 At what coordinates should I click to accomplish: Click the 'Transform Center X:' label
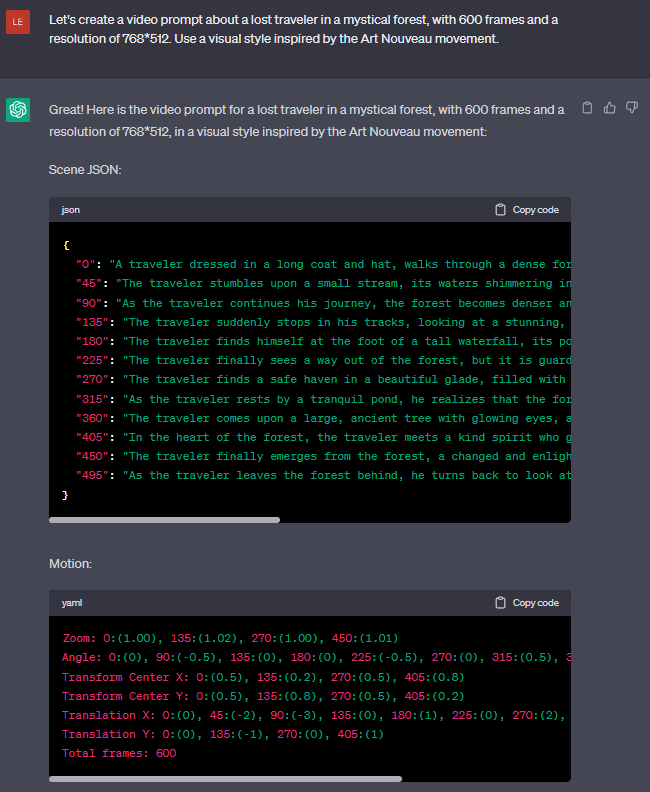[x=126, y=677]
